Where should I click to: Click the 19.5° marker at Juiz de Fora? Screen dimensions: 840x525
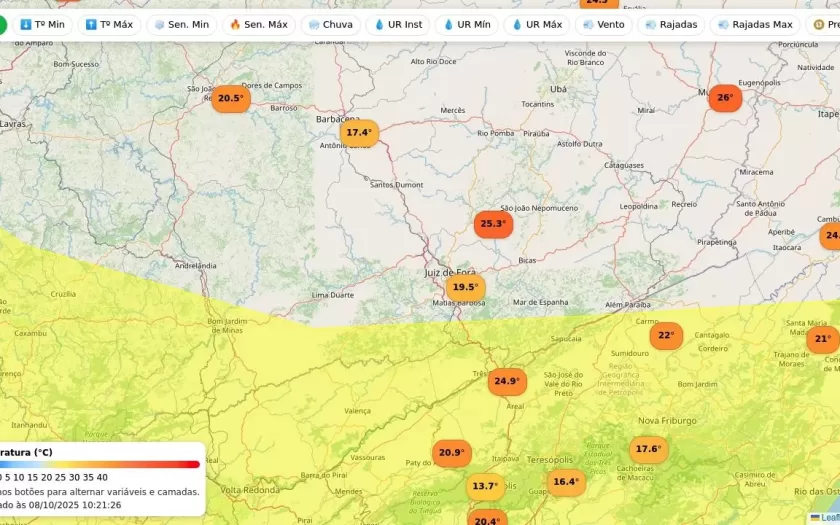coord(465,287)
